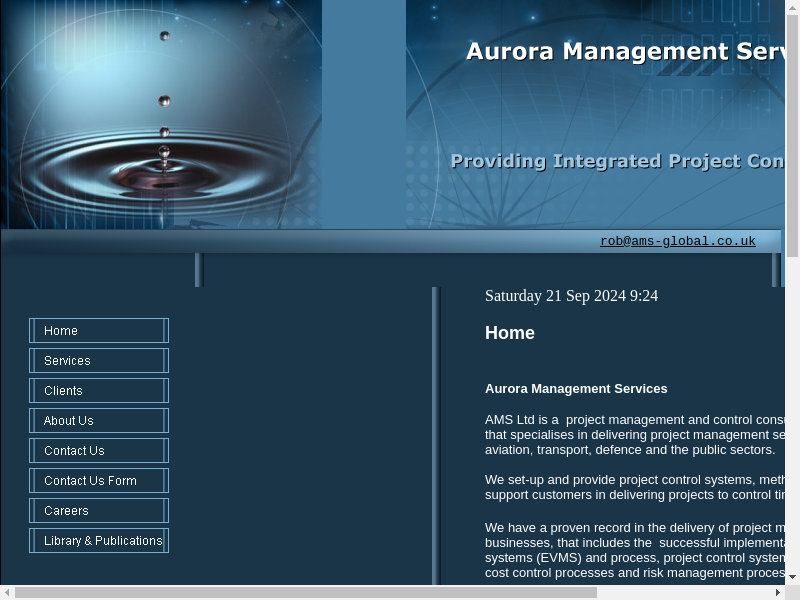Open Library & Publications section
800x600 pixels.
(99, 541)
